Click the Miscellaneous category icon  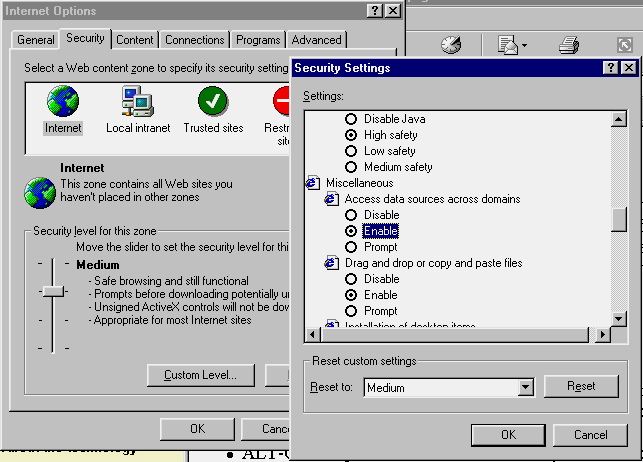pyautogui.click(x=314, y=183)
